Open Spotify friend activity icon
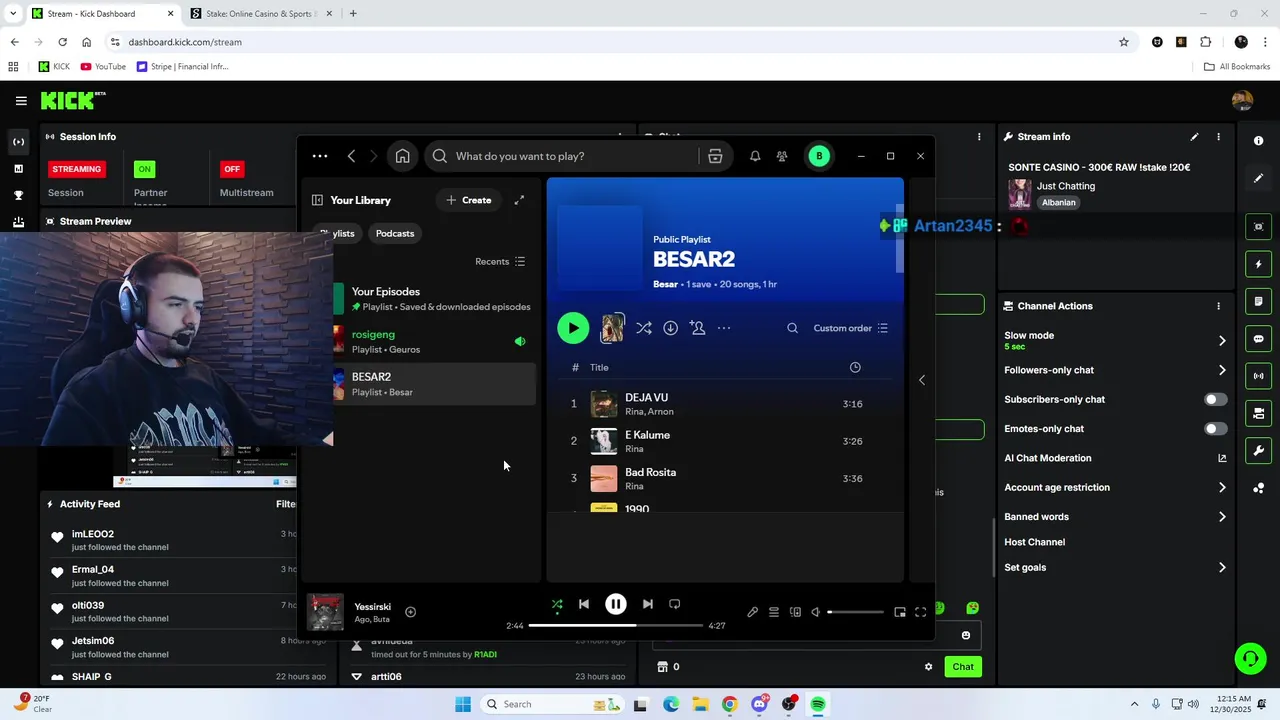Screen dimensions: 1280x720 (x=782, y=156)
